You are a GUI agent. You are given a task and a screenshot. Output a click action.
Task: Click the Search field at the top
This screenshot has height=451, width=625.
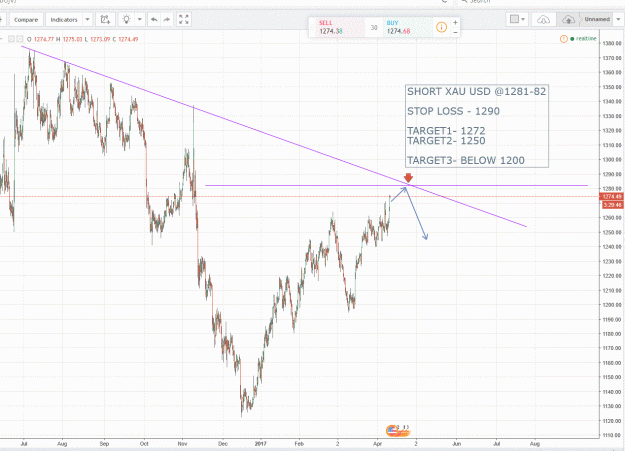coord(480,2)
